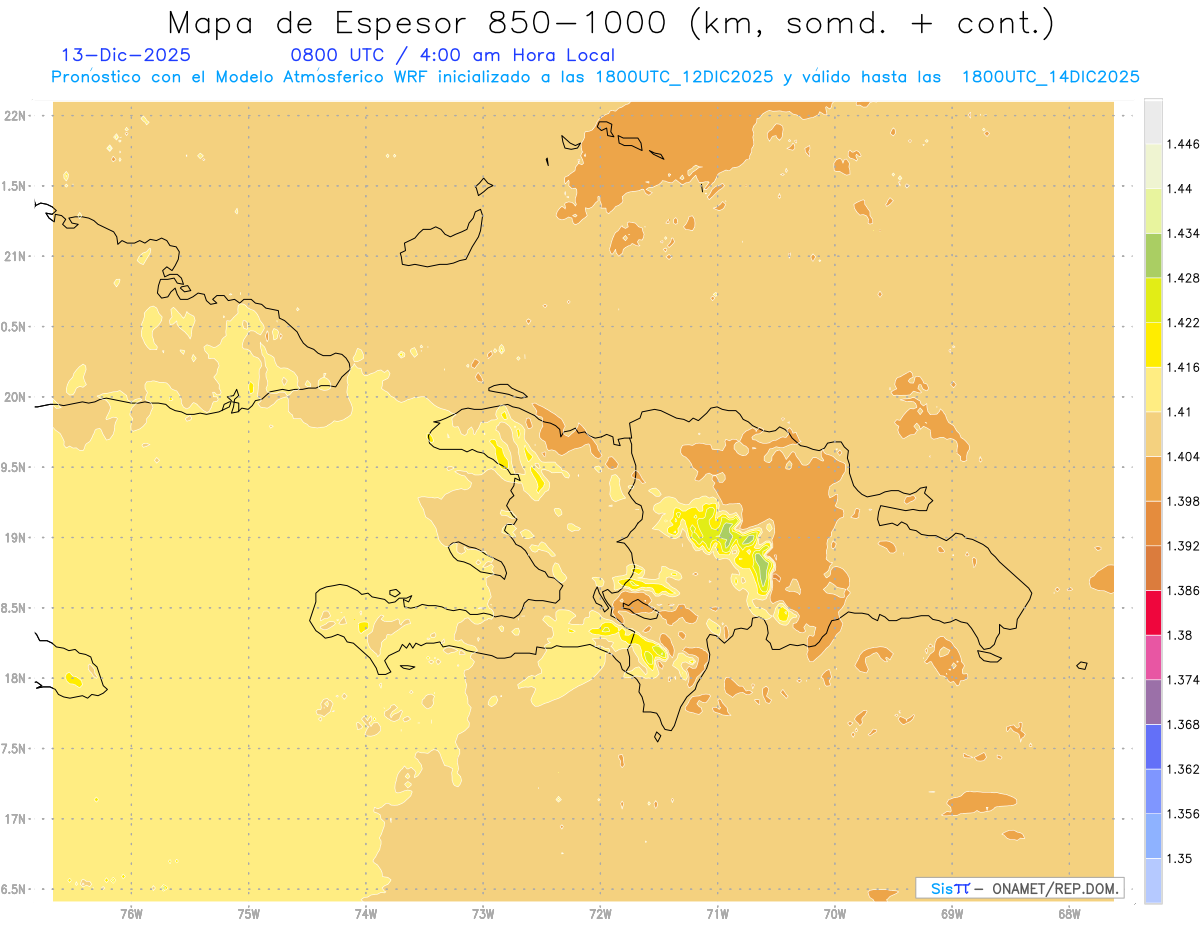Viewport: 1200px width, 927px height.
Task: Click the 75W longitude label
Action: (249, 913)
